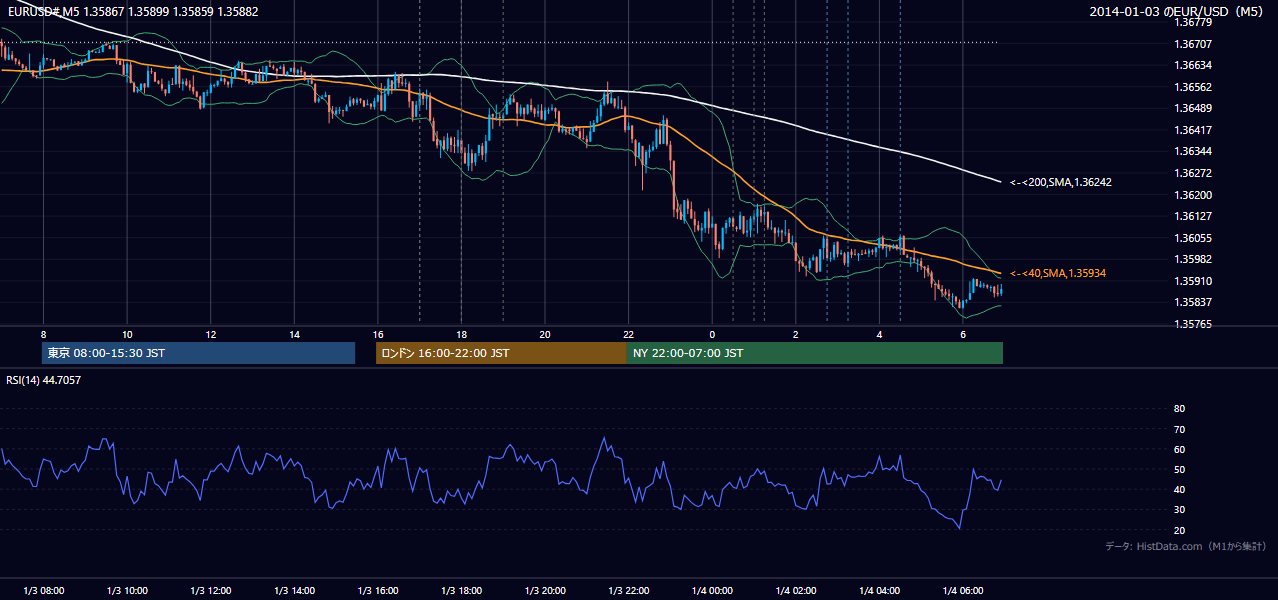Click the 1/3 12:00 time label
Screen dimensions: 1278x600
pos(210,591)
